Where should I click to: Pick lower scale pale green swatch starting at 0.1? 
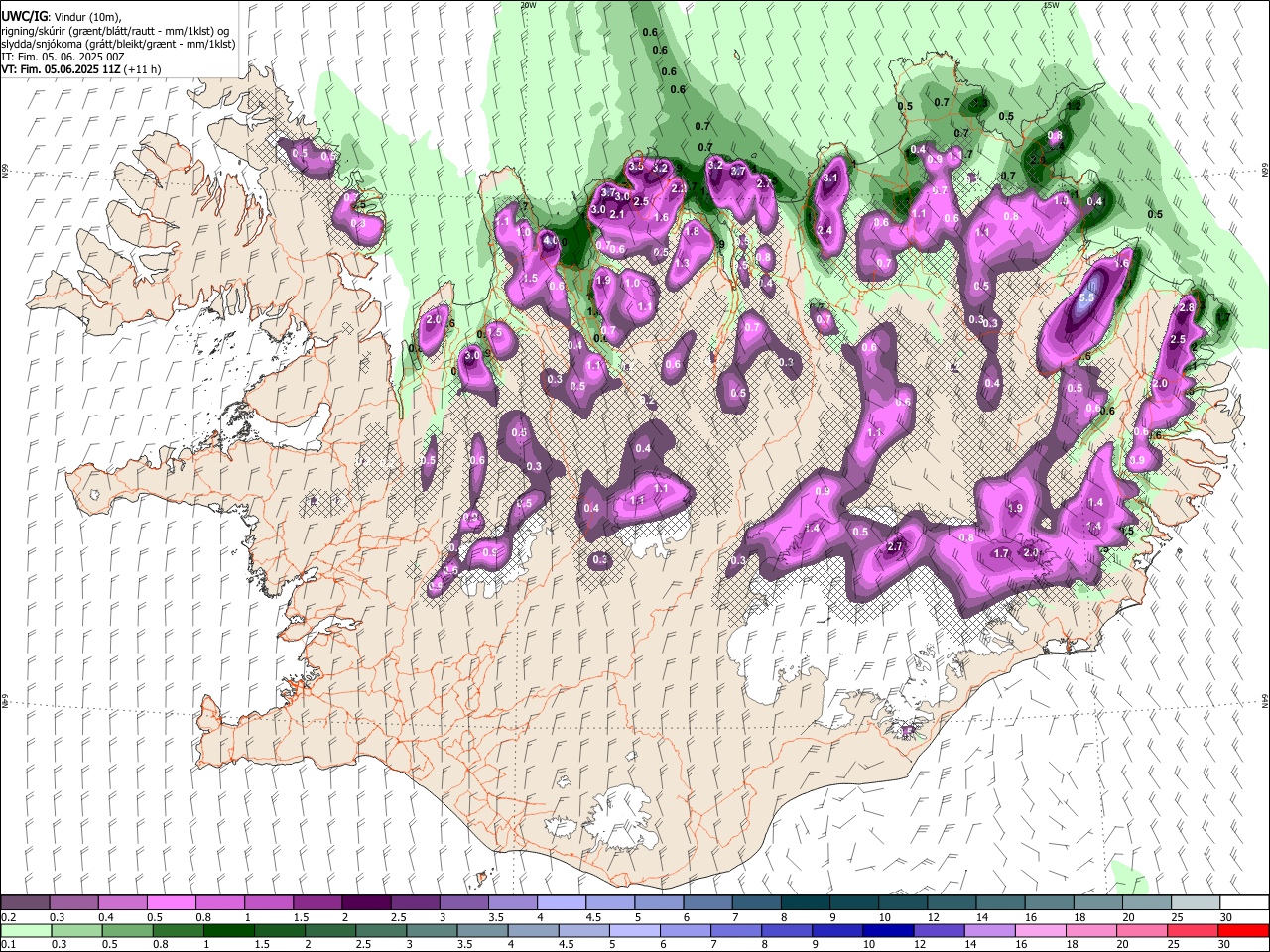[25, 930]
